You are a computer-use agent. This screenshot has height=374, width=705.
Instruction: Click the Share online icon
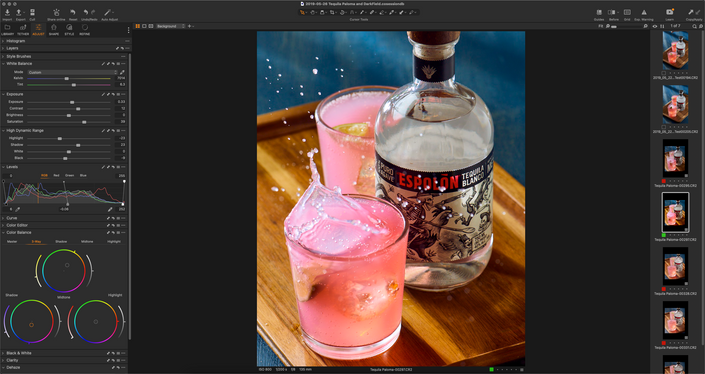click(x=57, y=13)
